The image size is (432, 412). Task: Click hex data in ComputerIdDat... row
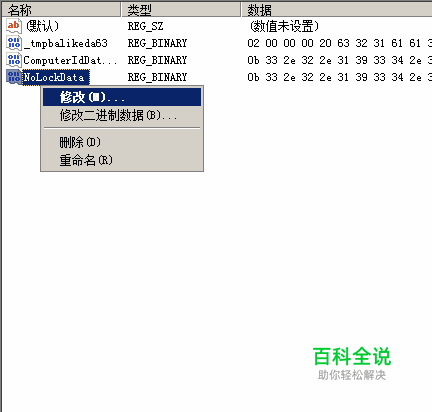pyautogui.click(x=340, y=60)
